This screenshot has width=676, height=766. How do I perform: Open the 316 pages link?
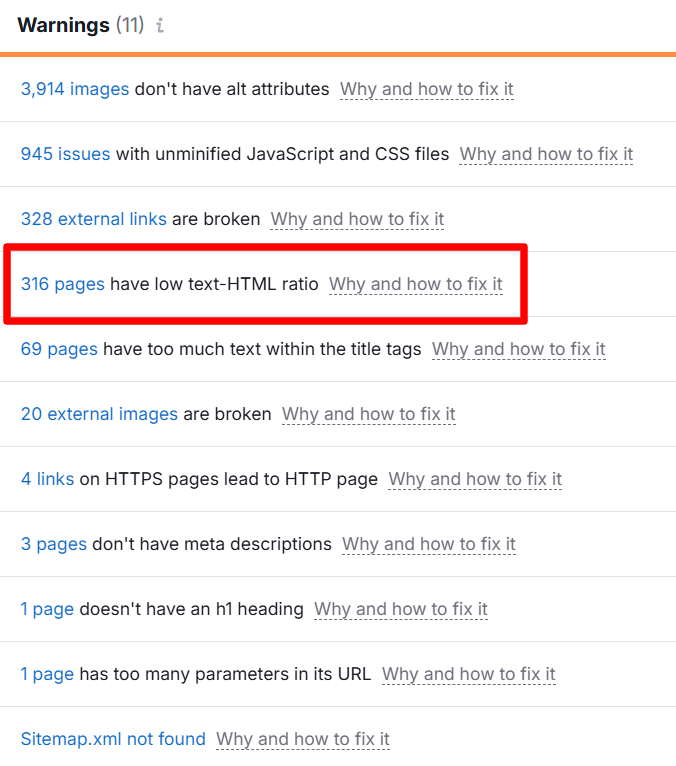point(63,284)
